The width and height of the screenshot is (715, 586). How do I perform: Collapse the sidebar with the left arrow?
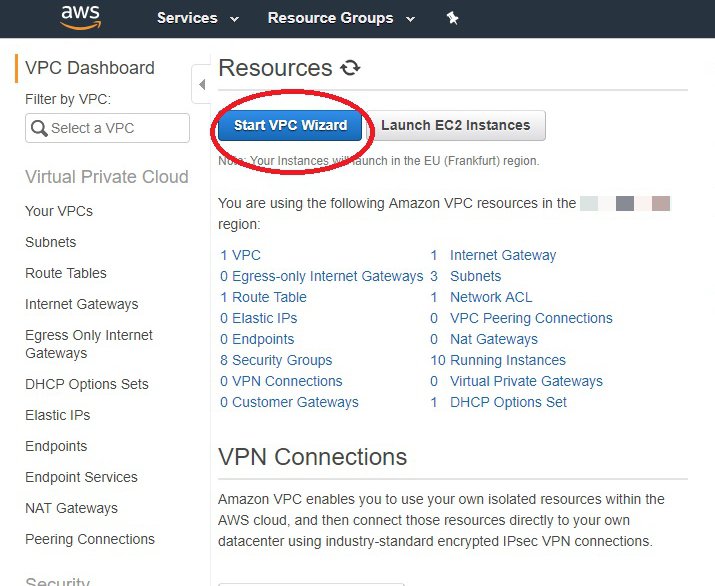coord(202,84)
